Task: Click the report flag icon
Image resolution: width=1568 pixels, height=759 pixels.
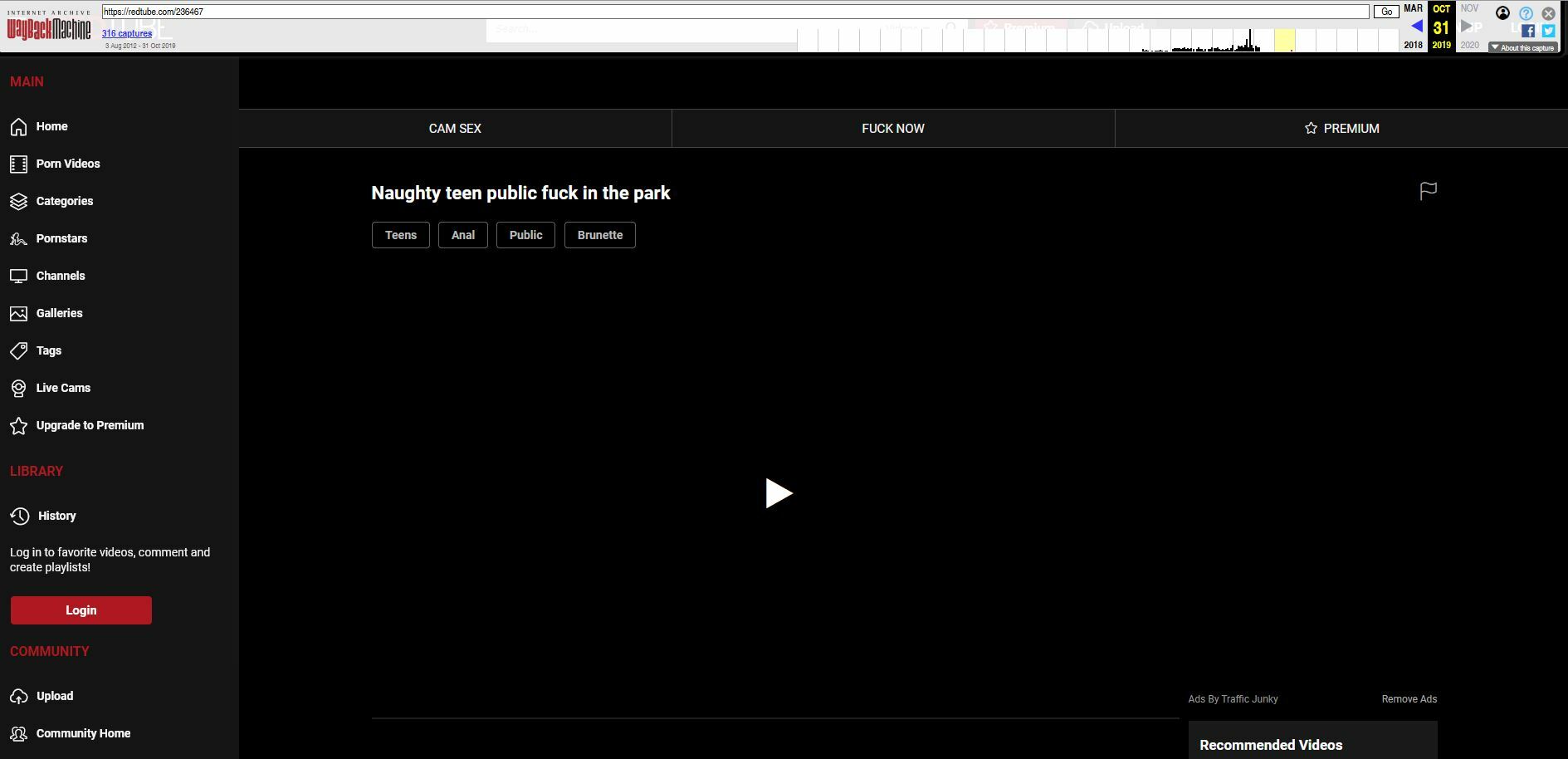Action: pyautogui.click(x=1428, y=192)
